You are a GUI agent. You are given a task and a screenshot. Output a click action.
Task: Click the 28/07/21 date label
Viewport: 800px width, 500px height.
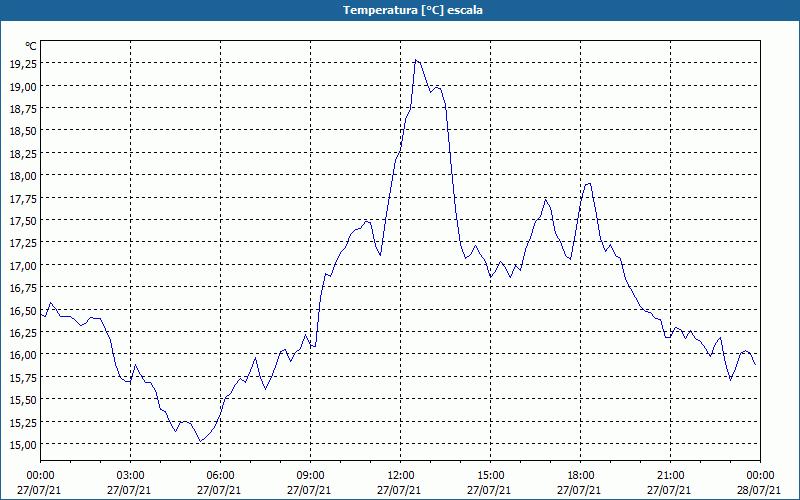click(759, 490)
